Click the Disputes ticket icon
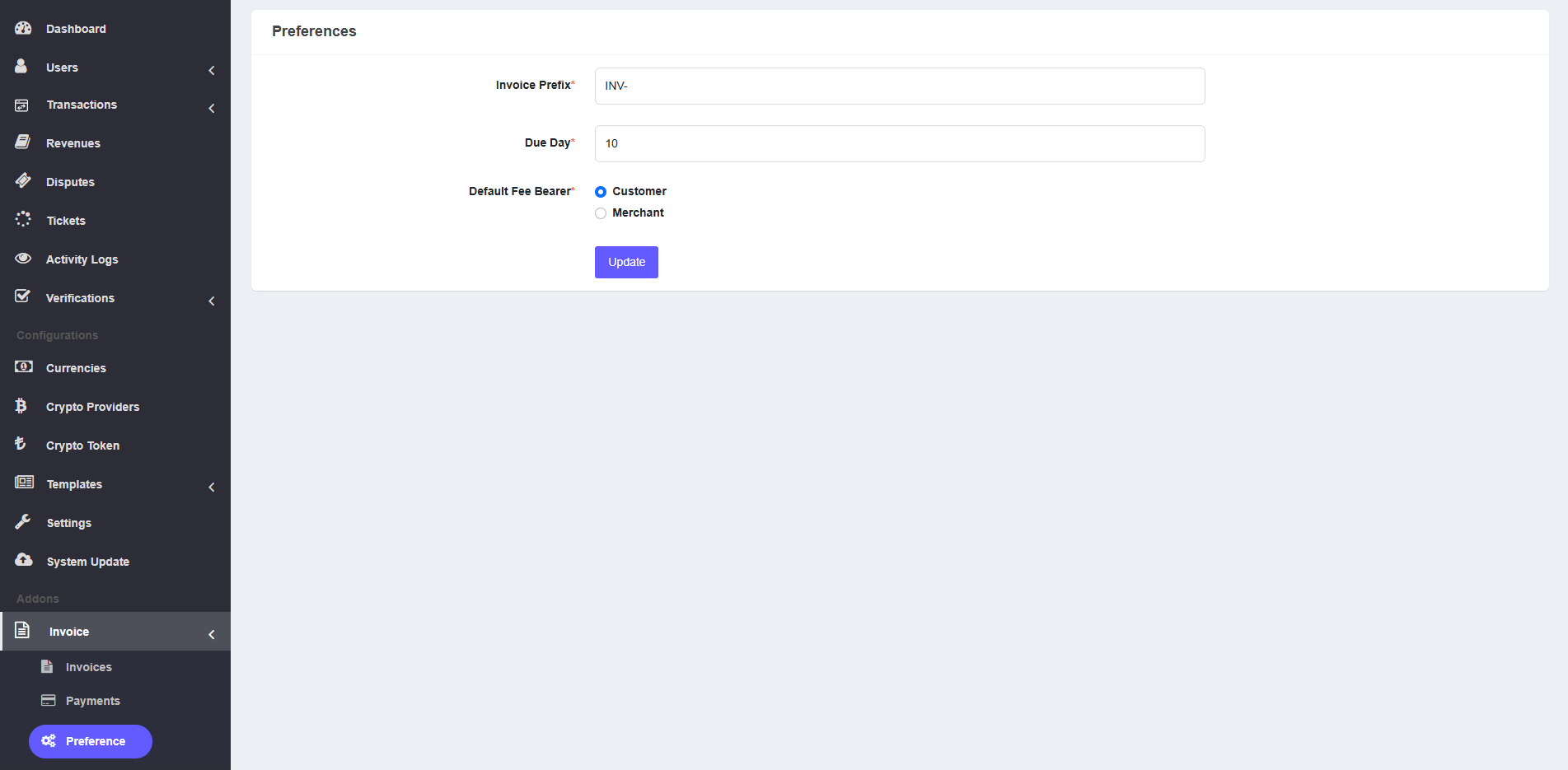This screenshot has height=770, width=1568. tap(23, 181)
